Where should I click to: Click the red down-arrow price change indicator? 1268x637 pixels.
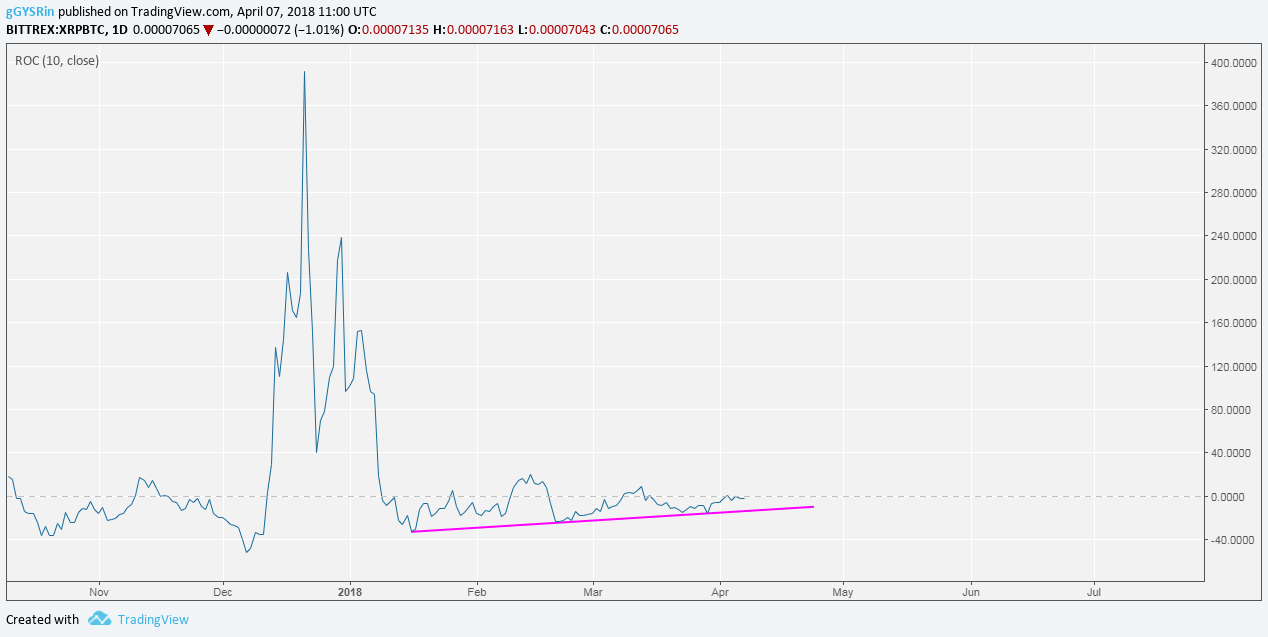pos(208,30)
